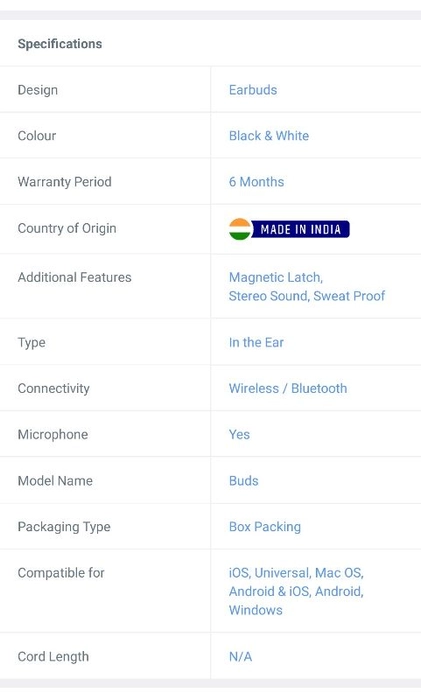421x700 pixels.
Task: Select the Specifications section heading
Action: pos(60,44)
